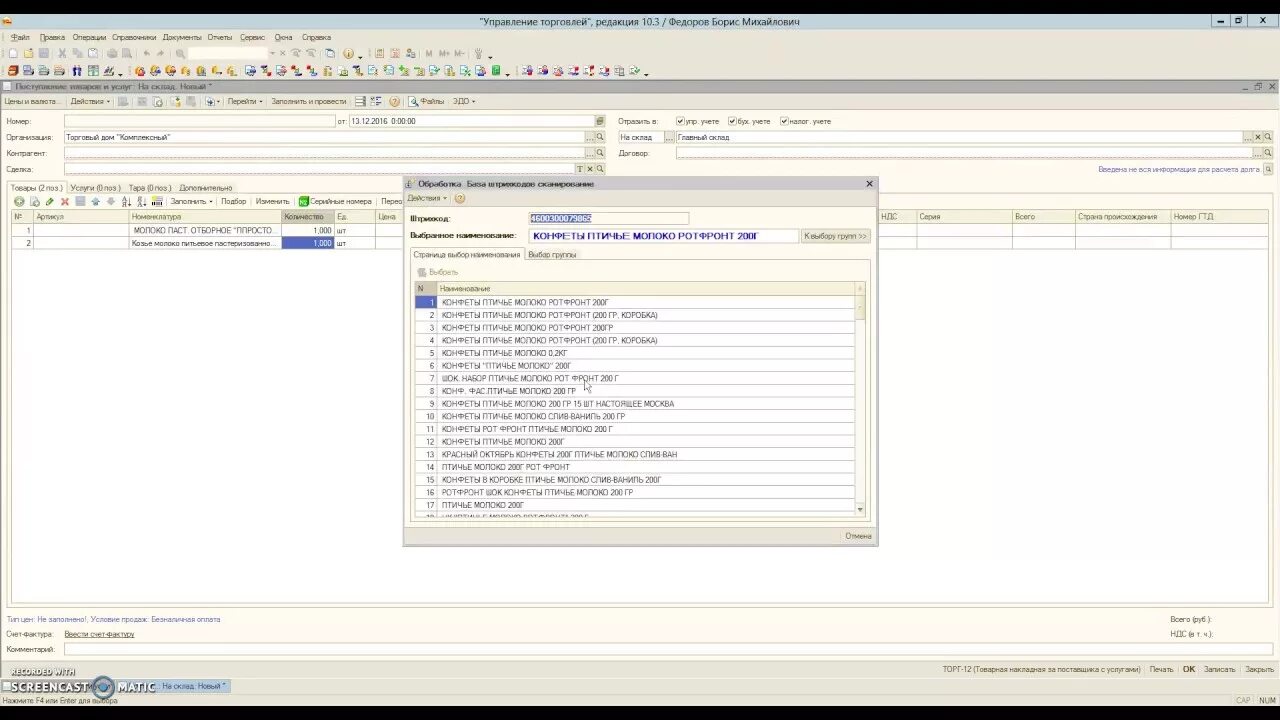
Task: Click help icon in goods receipt document toolbar
Action: [x=394, y=101]
